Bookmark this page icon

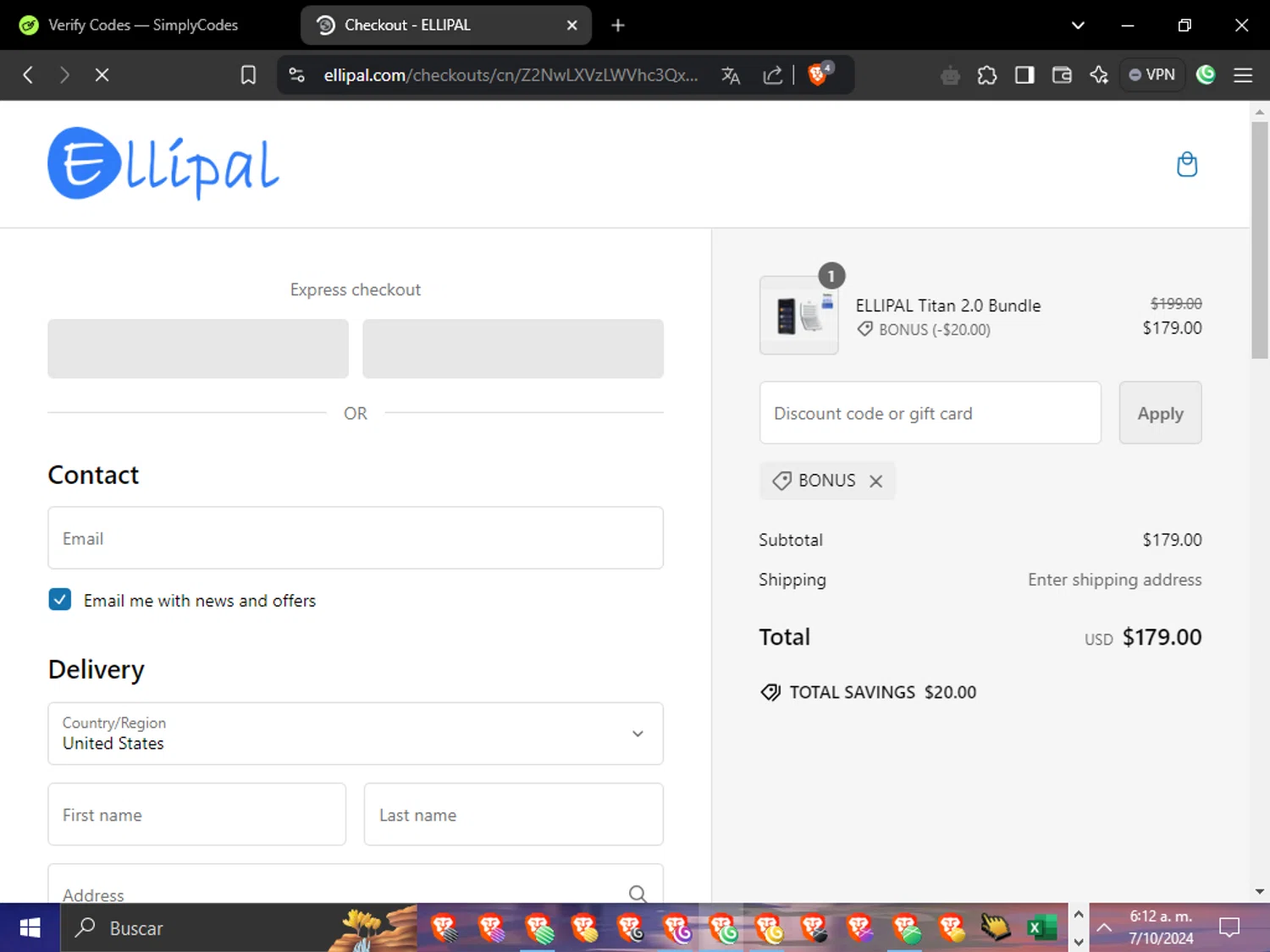248,75
